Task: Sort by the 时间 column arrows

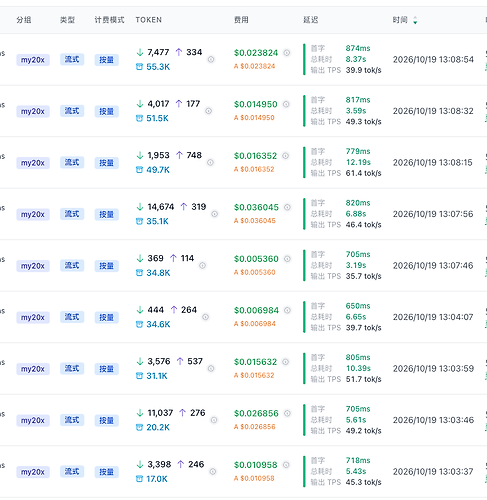Action: click(415, 20)
